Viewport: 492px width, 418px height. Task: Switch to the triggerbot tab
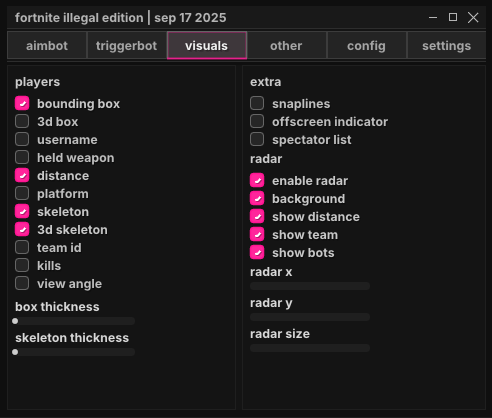click(127, 46)
